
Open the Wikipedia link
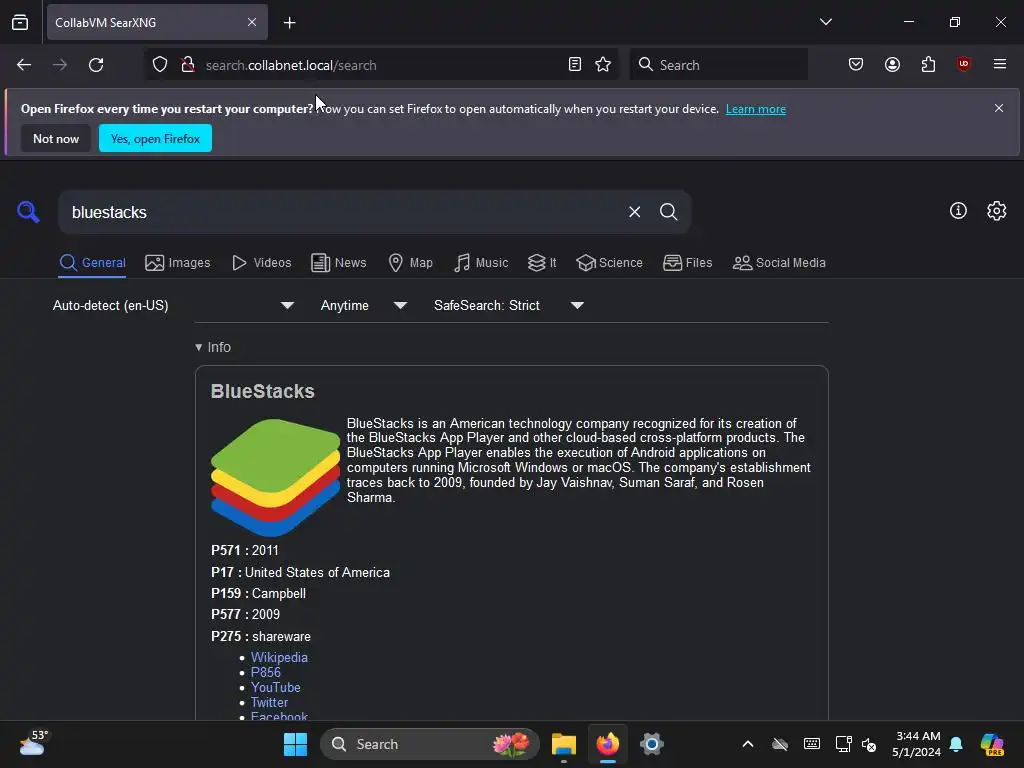(x=279, y=658)
